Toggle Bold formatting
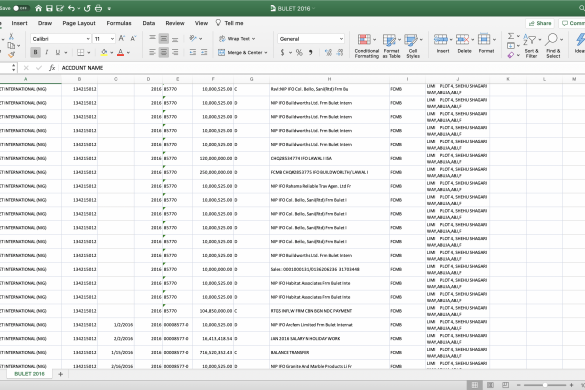 click(x=35, y=52)
